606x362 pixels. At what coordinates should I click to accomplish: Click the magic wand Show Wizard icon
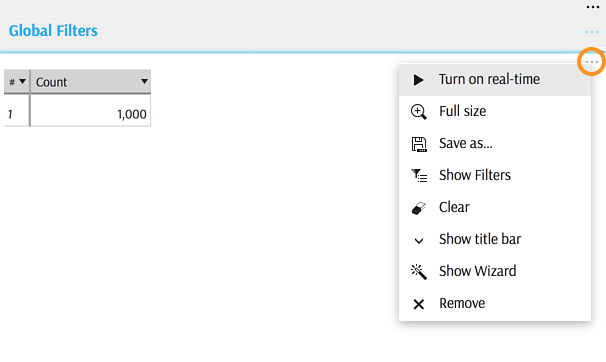pyautogui.click(x=419, y=272)
